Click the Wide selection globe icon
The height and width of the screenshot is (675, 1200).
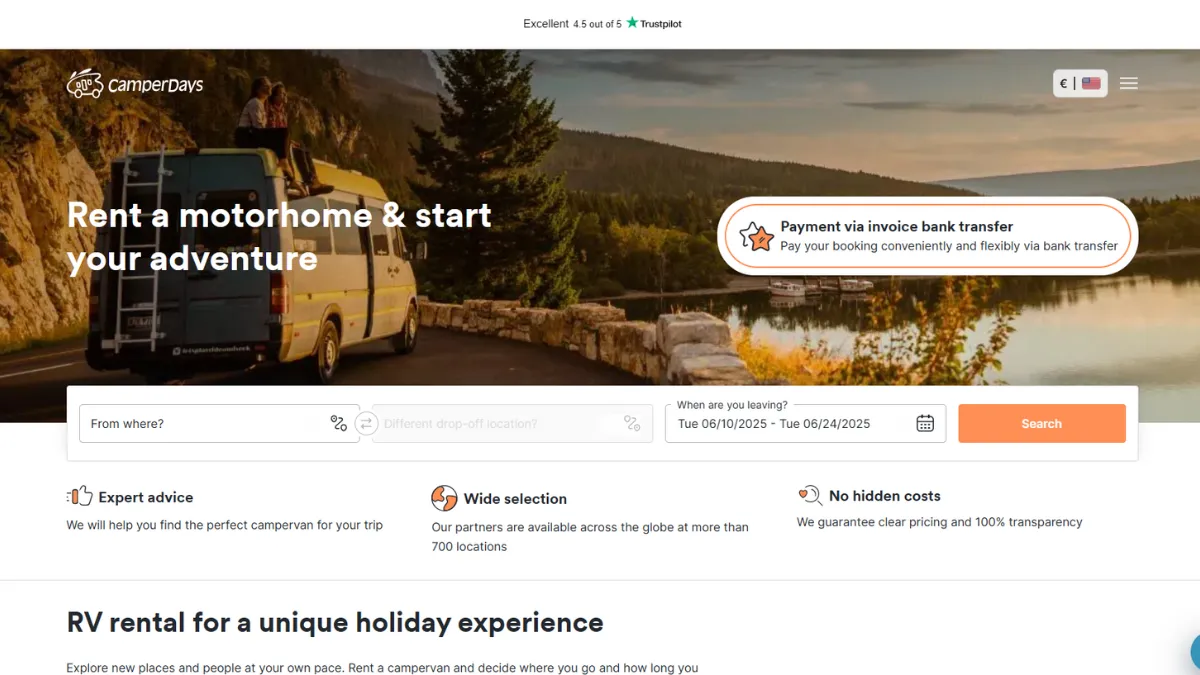[444, 498]
